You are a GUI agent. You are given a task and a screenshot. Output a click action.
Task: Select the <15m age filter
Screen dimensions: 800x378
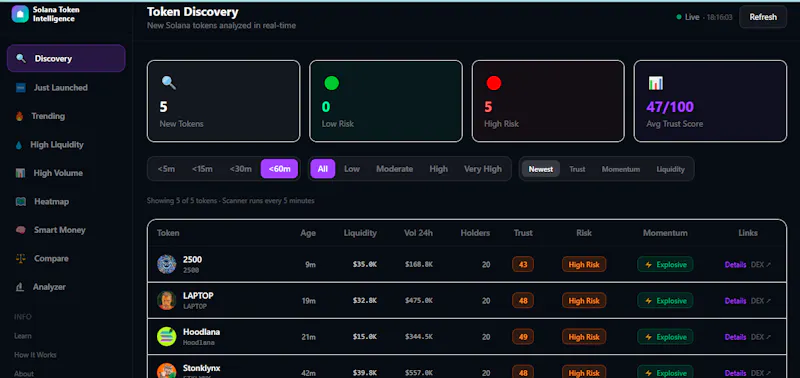[x=203, y=169]
